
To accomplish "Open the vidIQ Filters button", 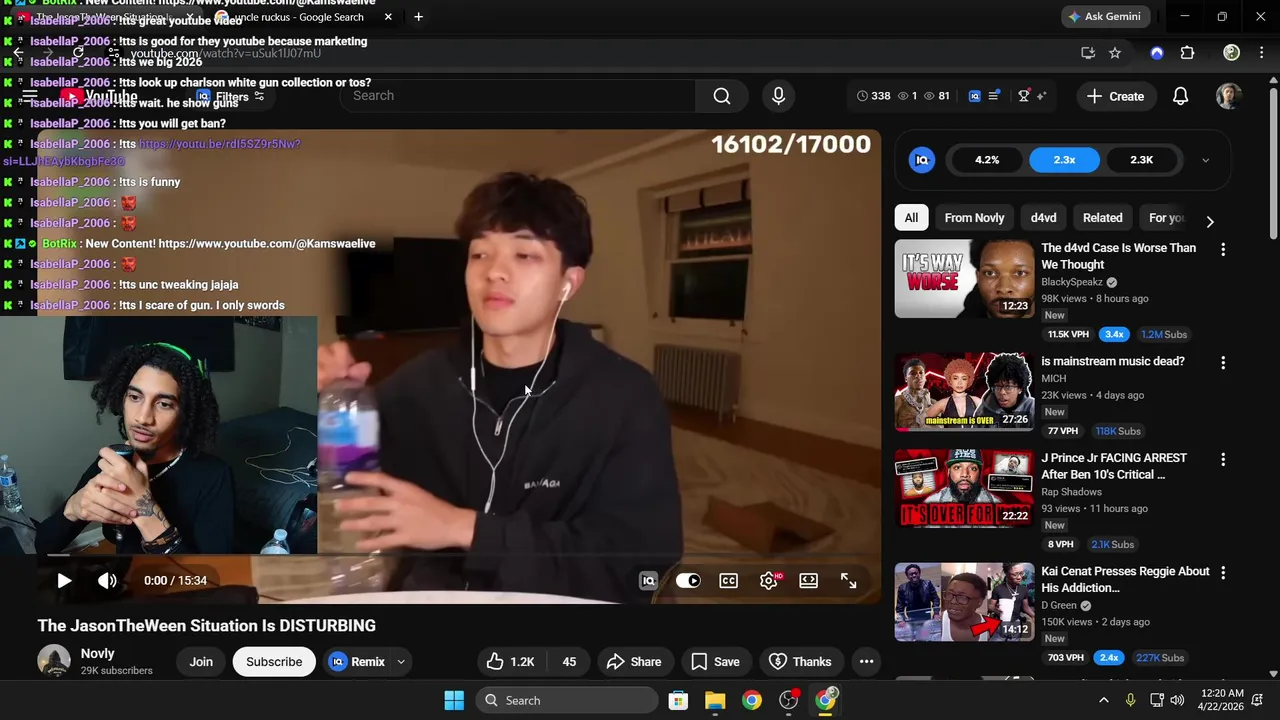I will (231, 96).
